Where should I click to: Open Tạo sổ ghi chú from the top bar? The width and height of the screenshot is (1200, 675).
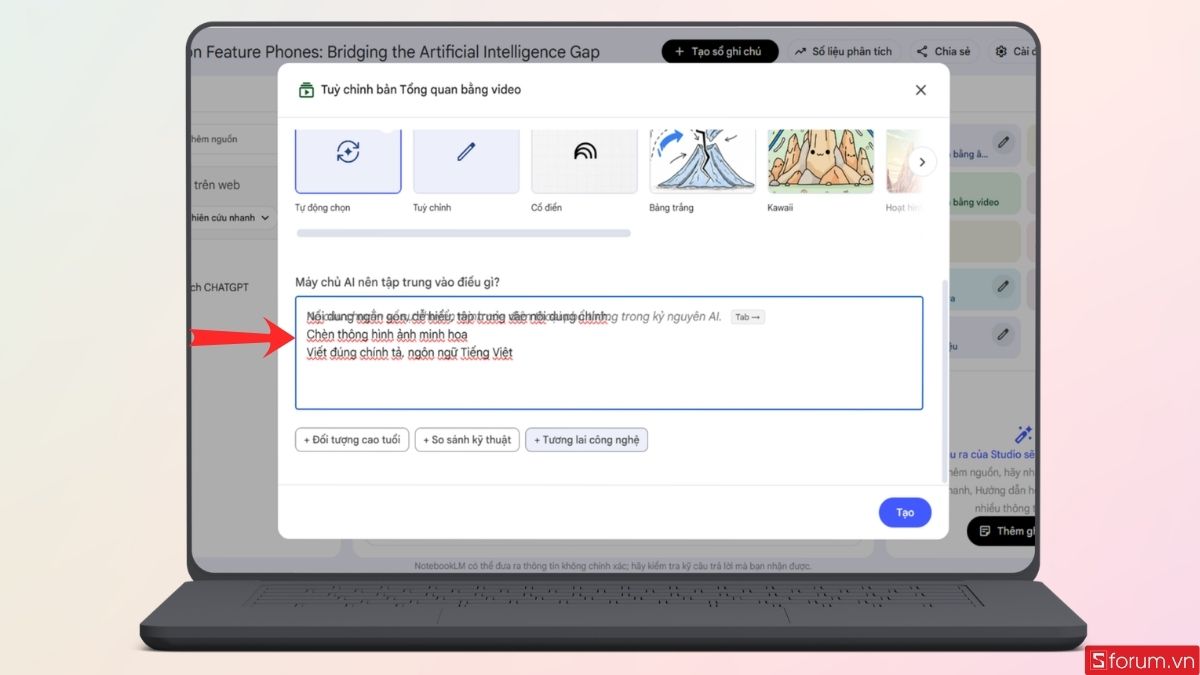coord(720,51)
